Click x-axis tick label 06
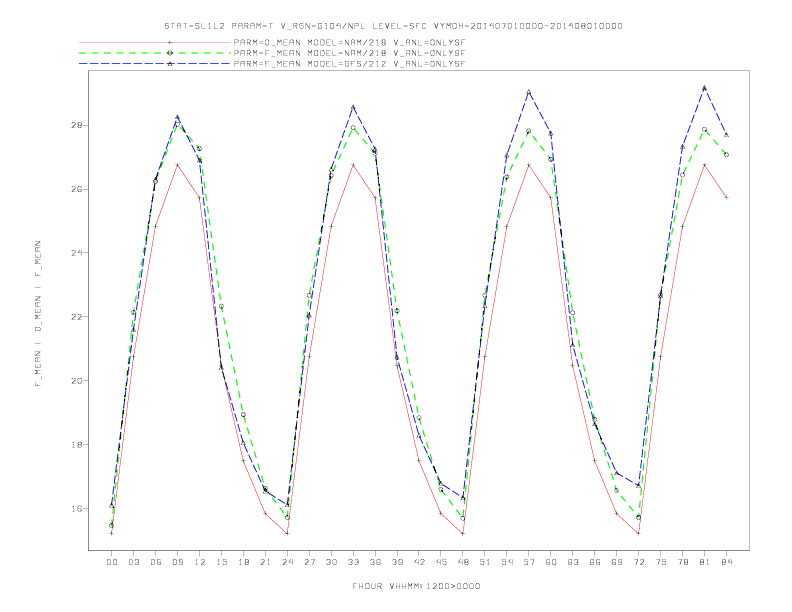The width and height of the screenshot is (792, 612). 156,562
